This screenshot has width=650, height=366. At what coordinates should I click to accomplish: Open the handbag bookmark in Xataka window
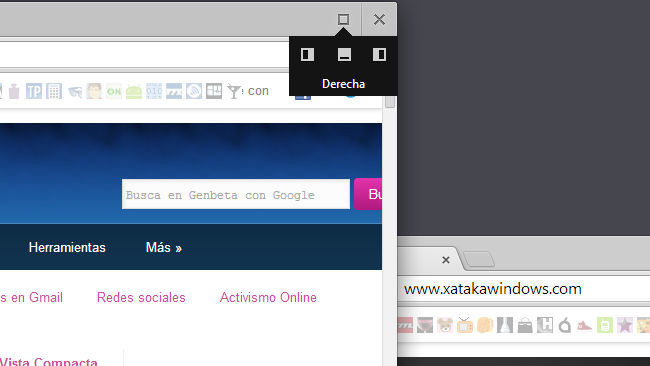point(525,325)
